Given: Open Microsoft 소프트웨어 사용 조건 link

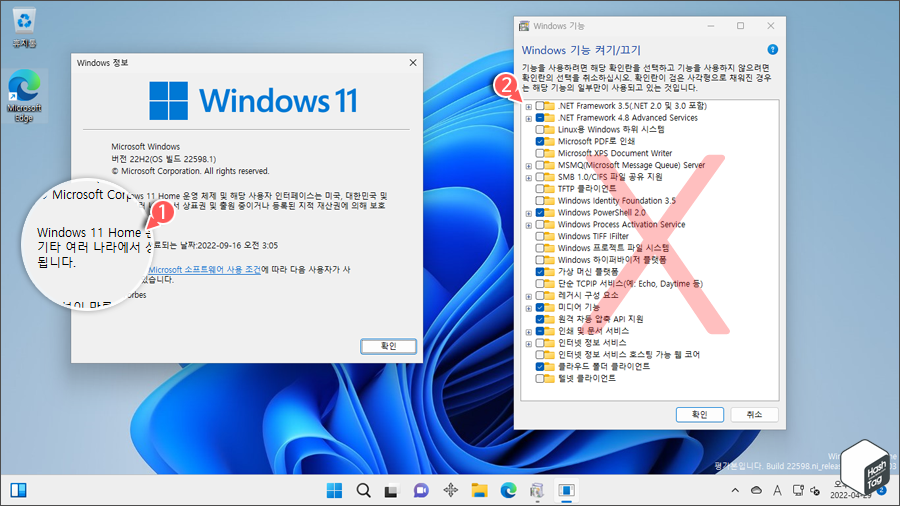Looking at the screenshot, I should tap(204, 269).
